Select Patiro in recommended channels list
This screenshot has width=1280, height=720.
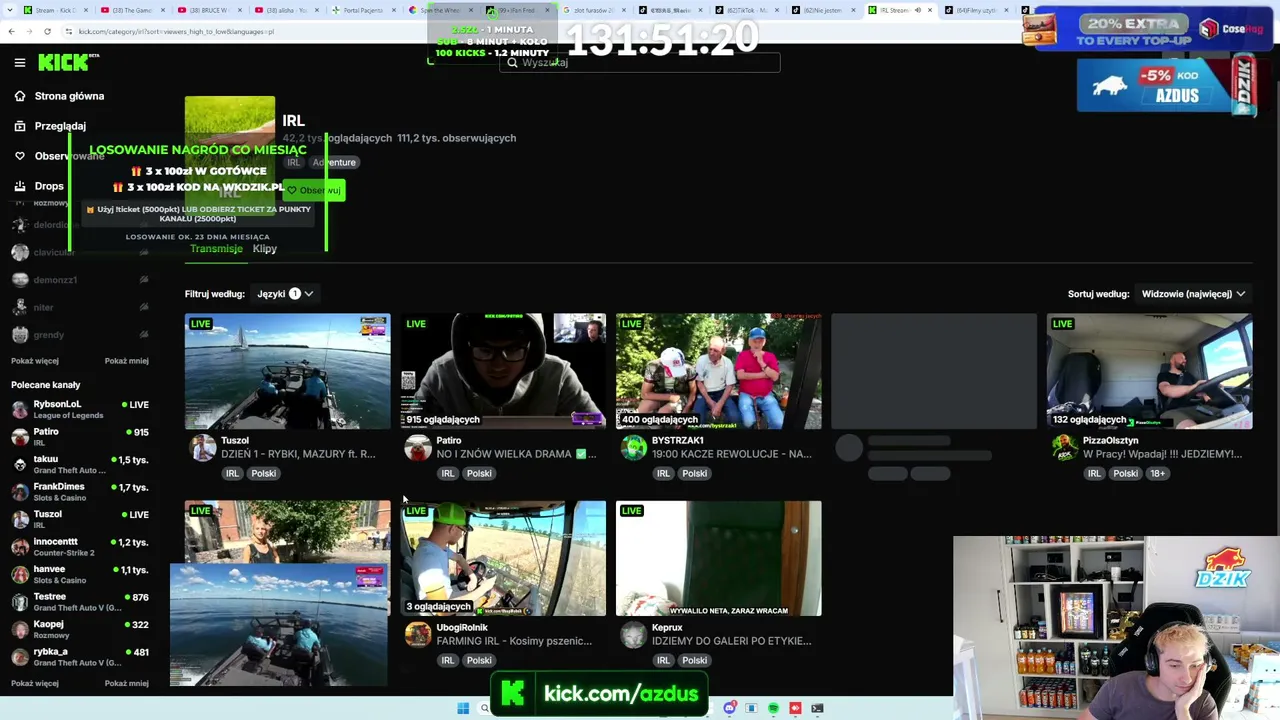80,437
